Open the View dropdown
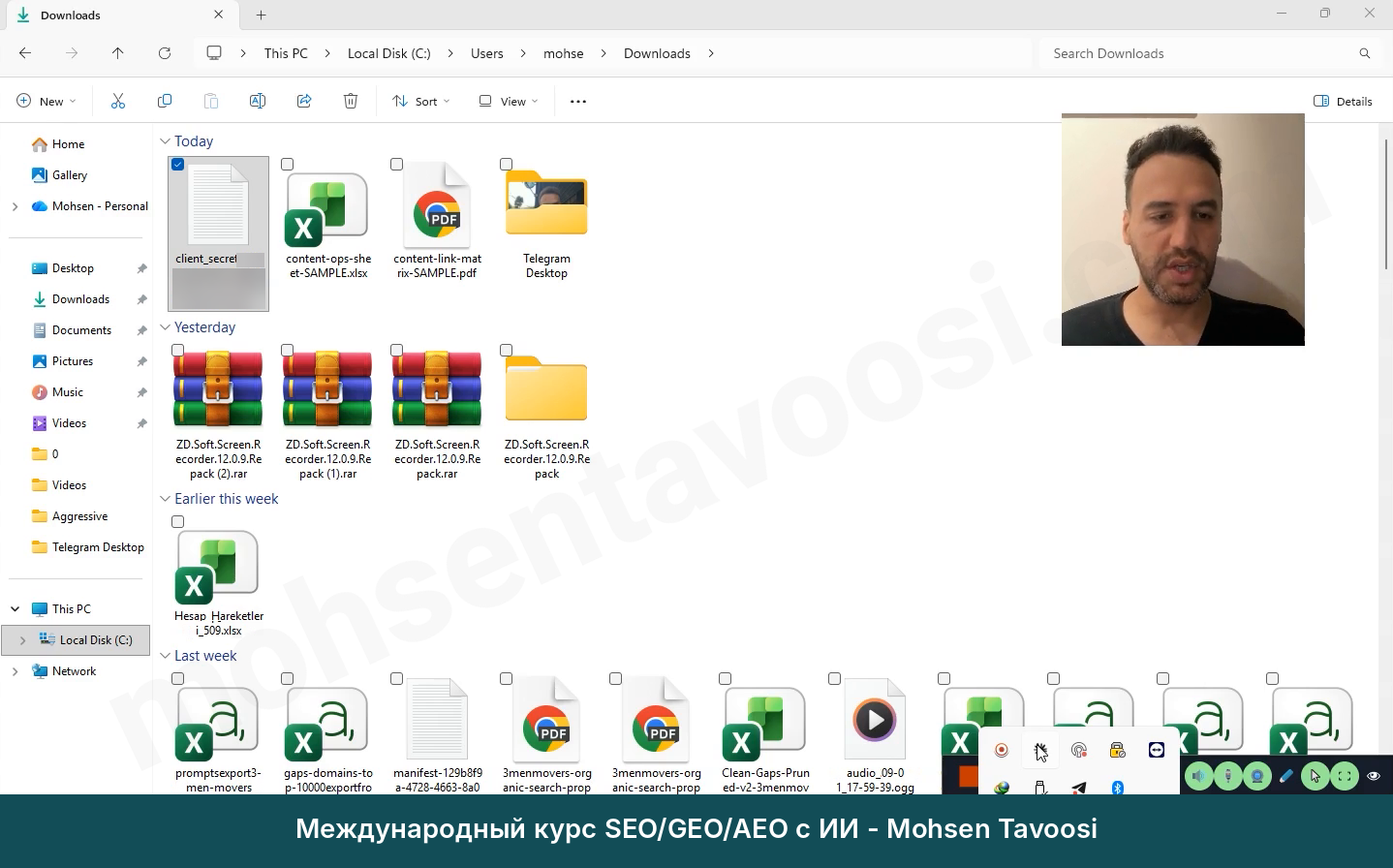The height and width of the screenshot is (868, 1393). pyautogui.click(x=509, y=101)
